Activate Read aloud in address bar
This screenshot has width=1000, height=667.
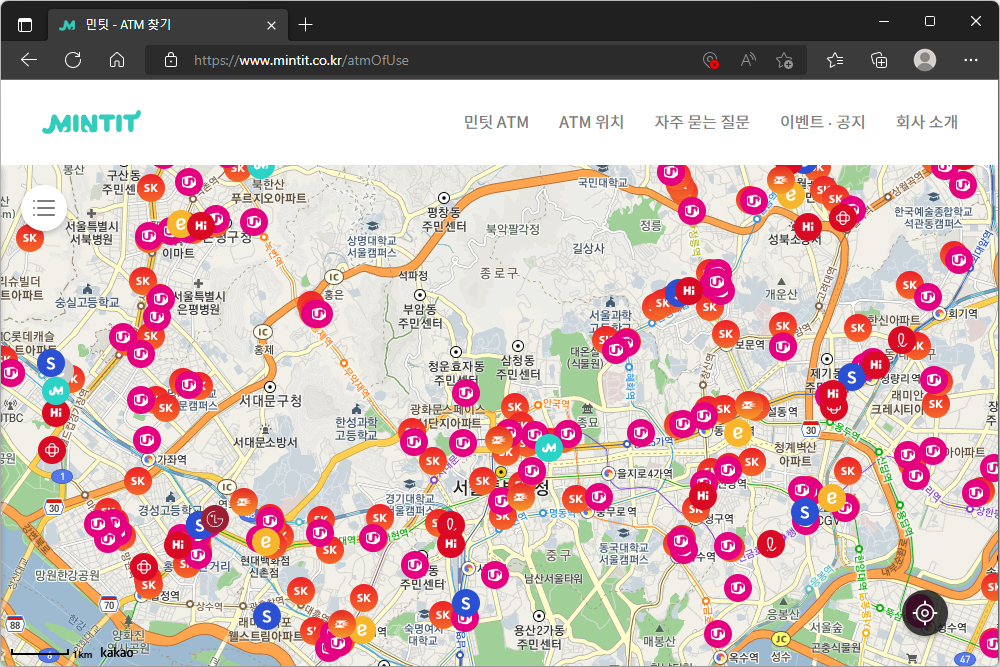point(748,60)
